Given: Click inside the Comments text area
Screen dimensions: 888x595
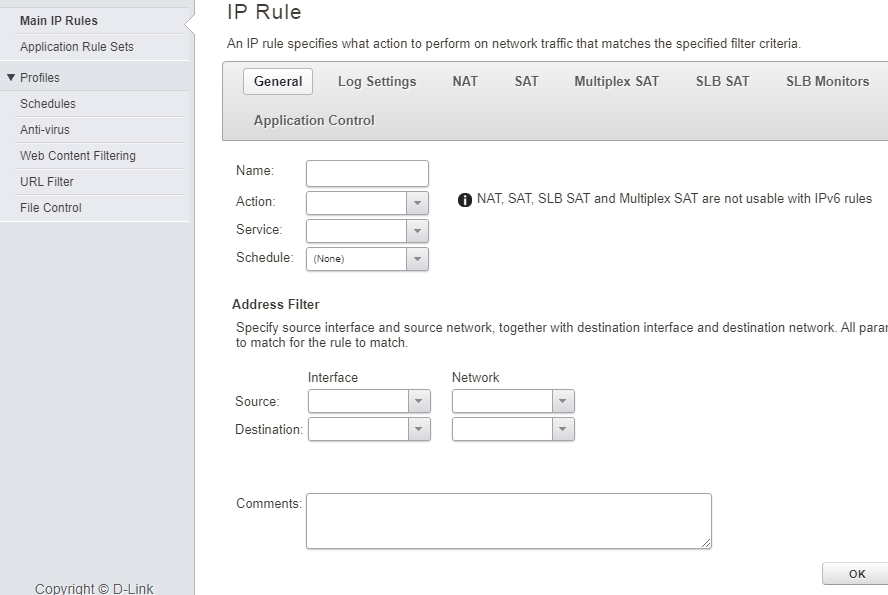Looking at the screenshot, I should click(508, 520).
